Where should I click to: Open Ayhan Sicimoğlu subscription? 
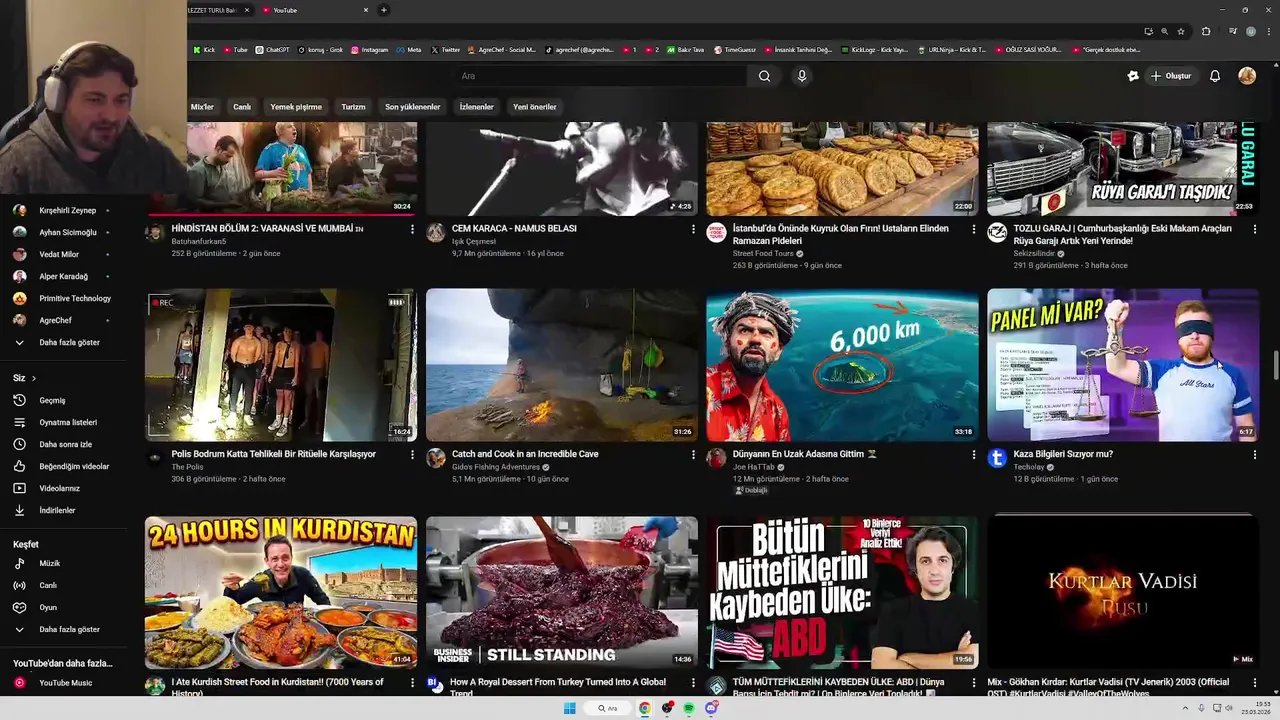[62, 232]
